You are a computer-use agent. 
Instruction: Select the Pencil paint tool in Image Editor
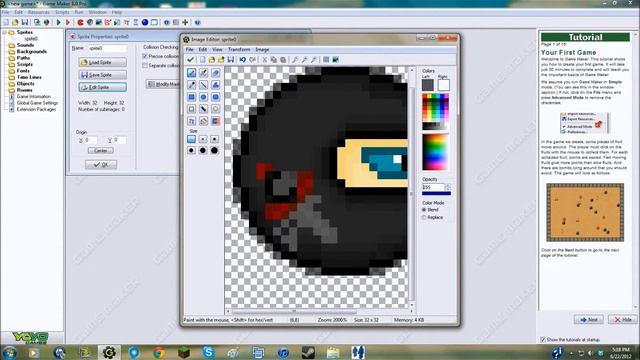[191, 73]
